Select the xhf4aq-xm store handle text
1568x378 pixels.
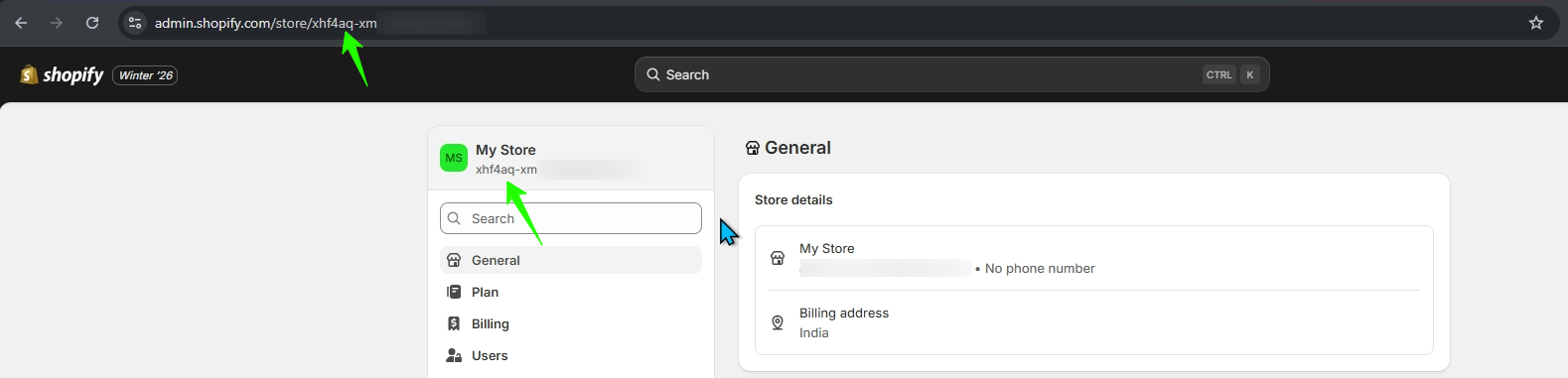506,170
